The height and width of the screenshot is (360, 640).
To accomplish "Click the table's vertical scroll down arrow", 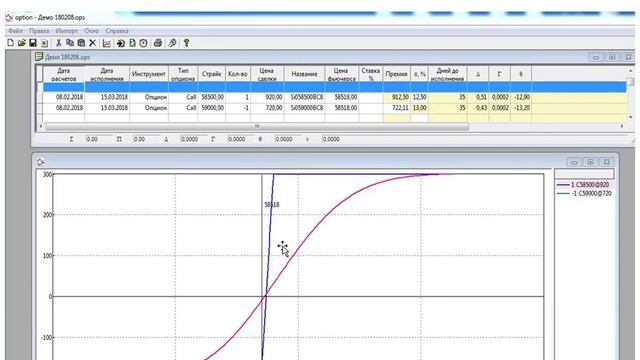I will point(631,118).
